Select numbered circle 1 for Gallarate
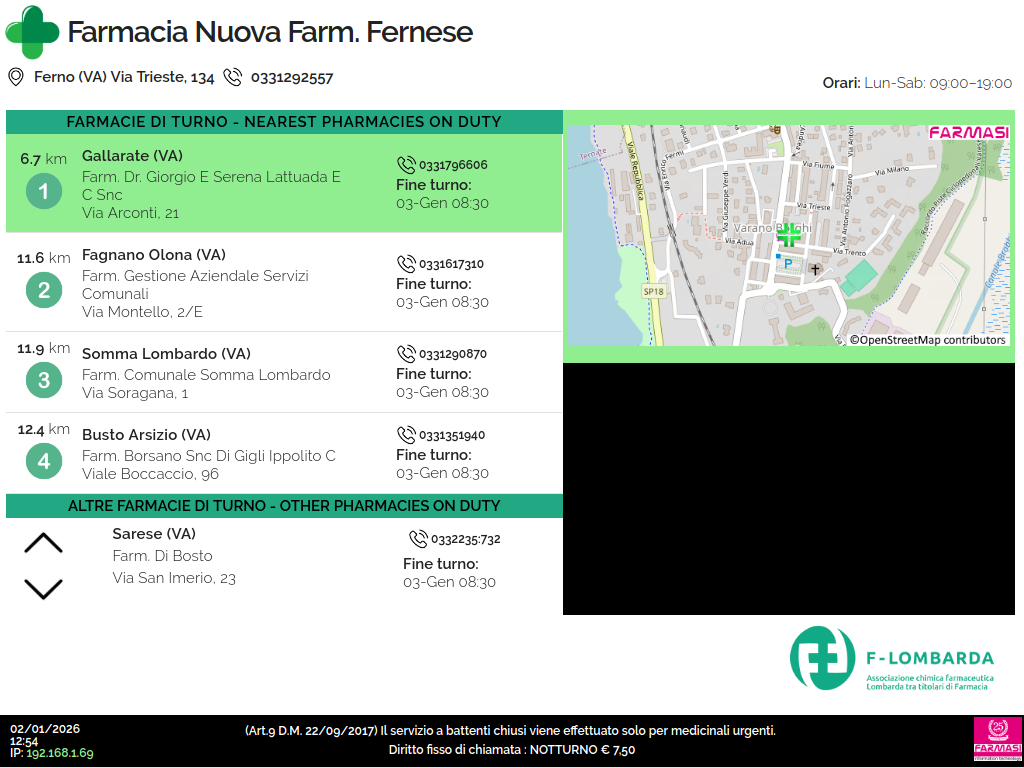The image size is (1024, 768). coord(44,190)
